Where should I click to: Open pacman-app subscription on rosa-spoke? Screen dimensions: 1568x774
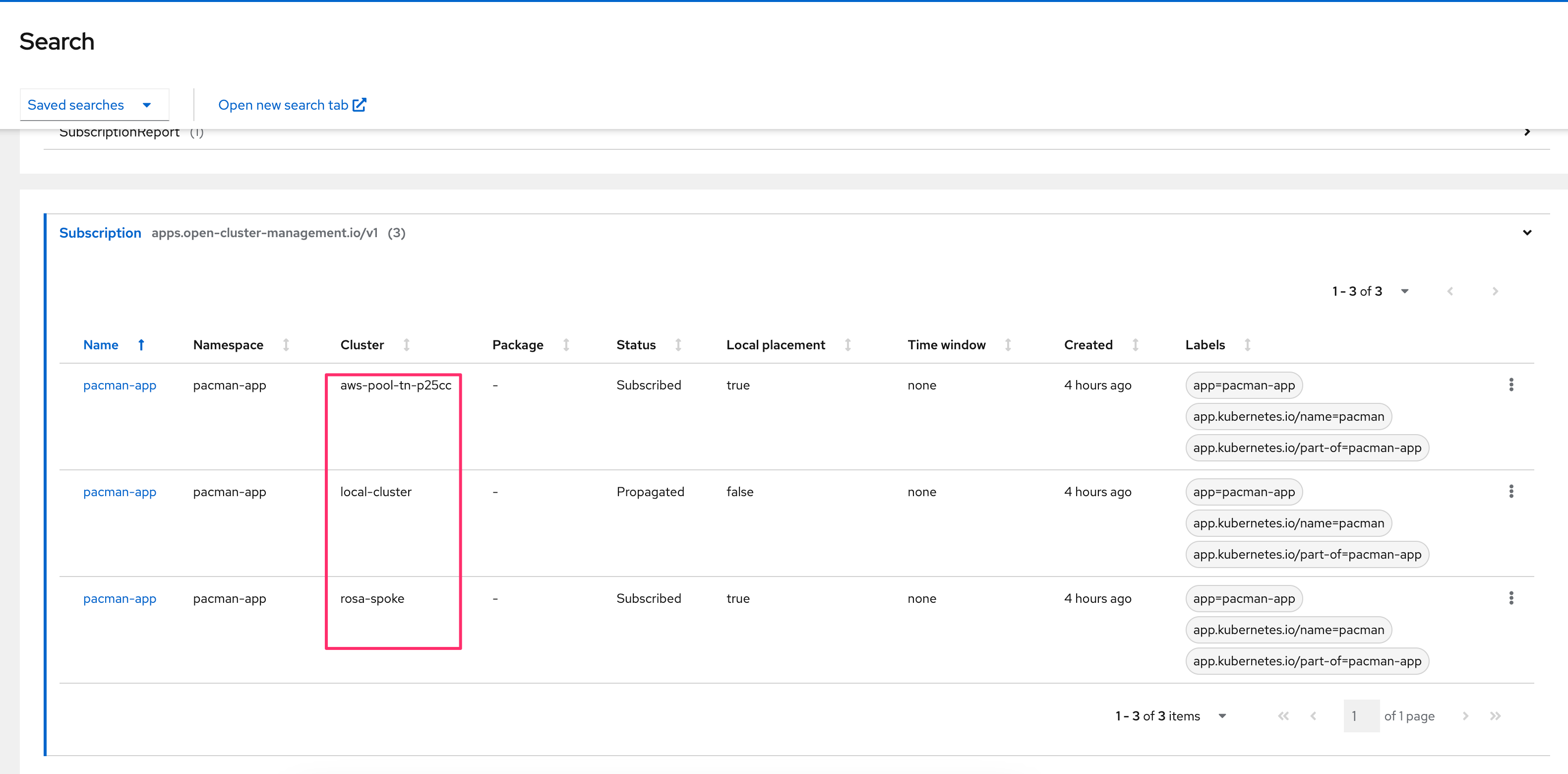(120, 598)
